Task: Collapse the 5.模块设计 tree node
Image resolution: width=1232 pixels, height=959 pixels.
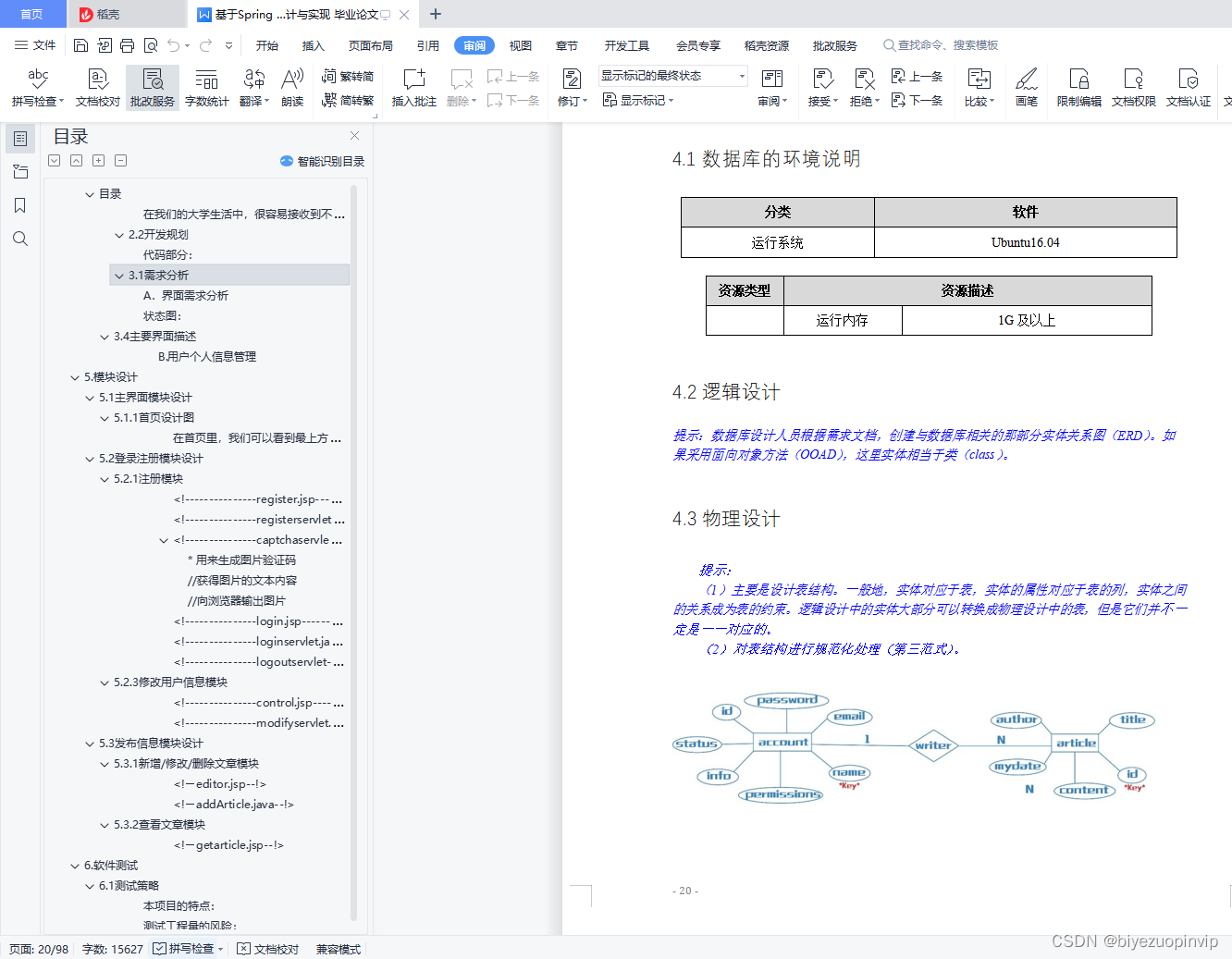Action: (75, 377)
